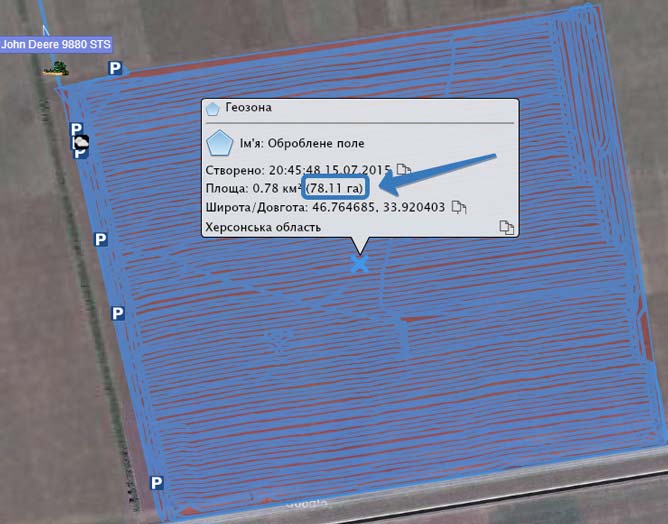Viewport: 668px width, 524px height.
Task: Click the blue X marker below popup
Action: pyautogui.click(x=359, y=263)
